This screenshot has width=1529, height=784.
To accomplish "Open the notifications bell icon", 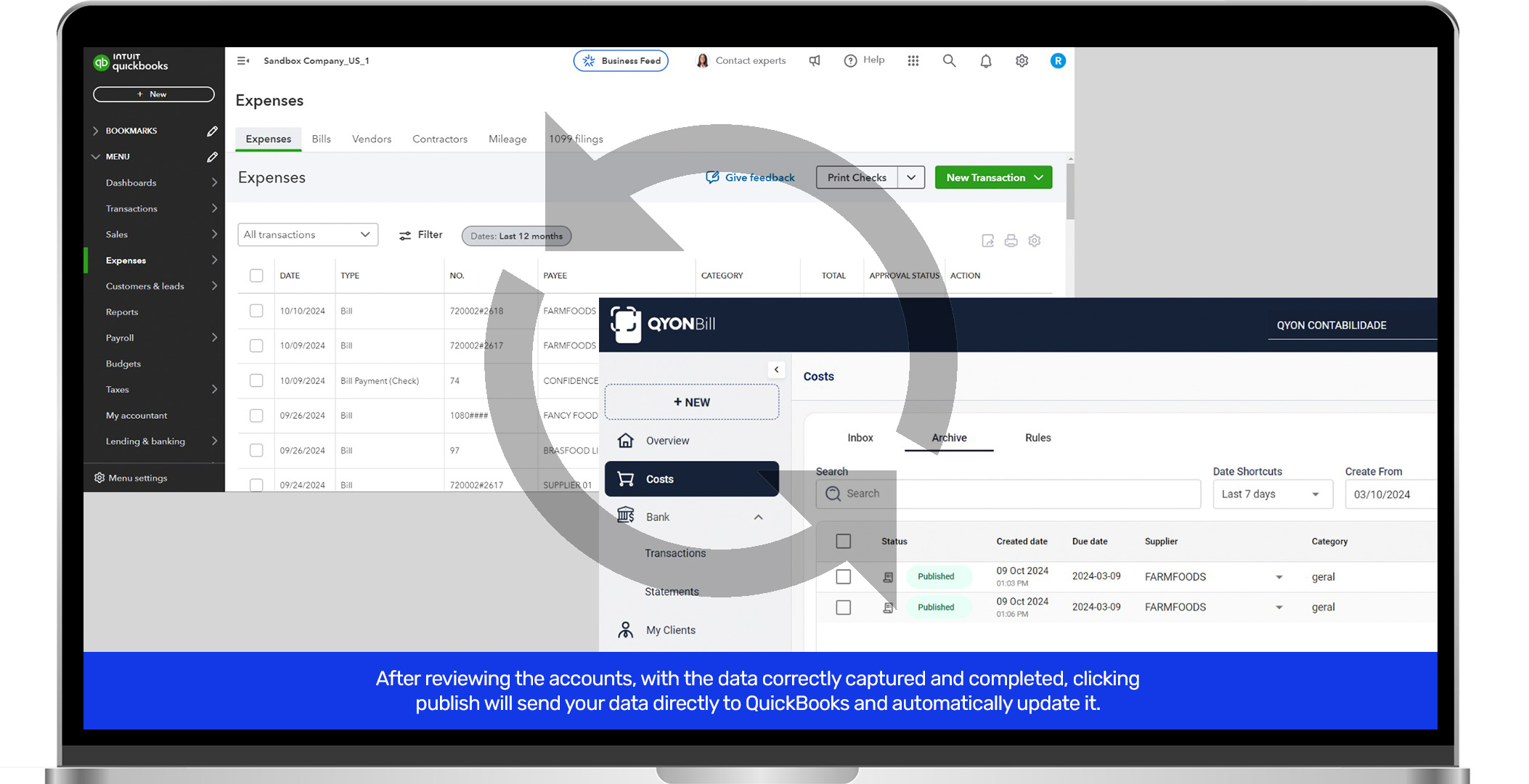I will [985, 61].
